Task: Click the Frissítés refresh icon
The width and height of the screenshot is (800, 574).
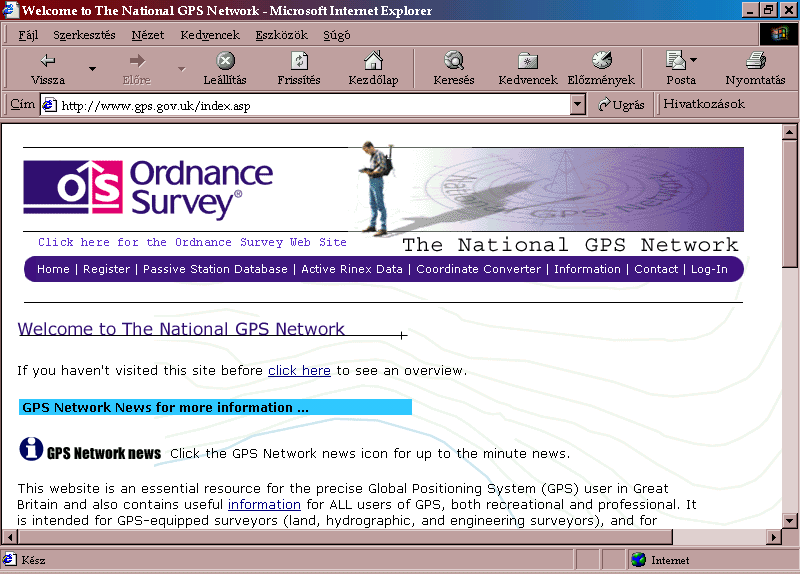Action: click(299, 61)
